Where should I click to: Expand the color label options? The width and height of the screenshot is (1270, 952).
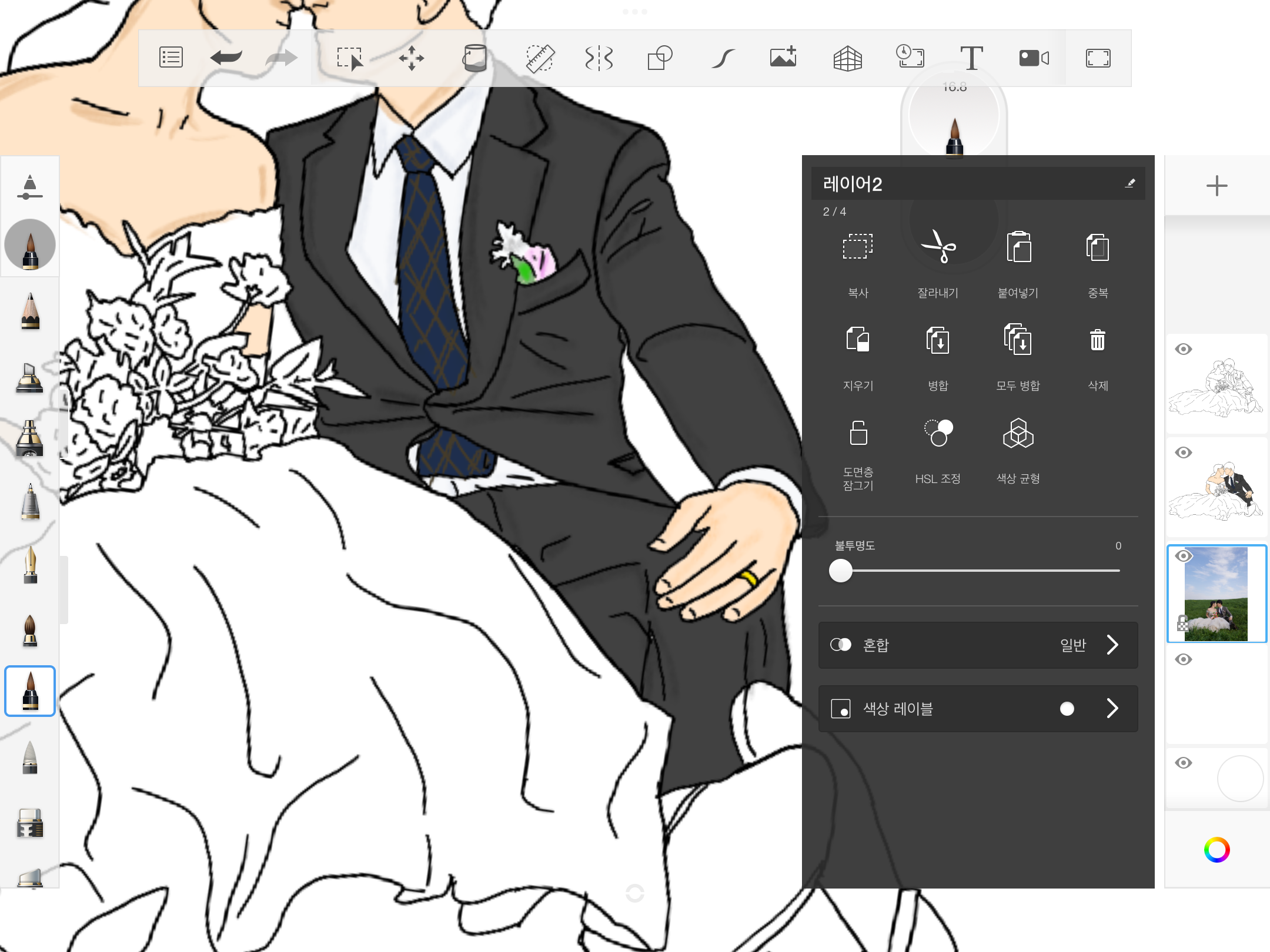(x=1112, y=708)
